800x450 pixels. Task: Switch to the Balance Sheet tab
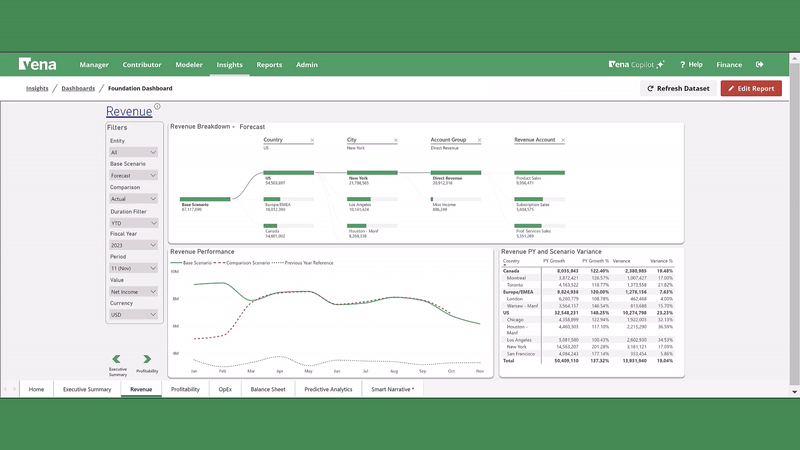pos(268,389)
